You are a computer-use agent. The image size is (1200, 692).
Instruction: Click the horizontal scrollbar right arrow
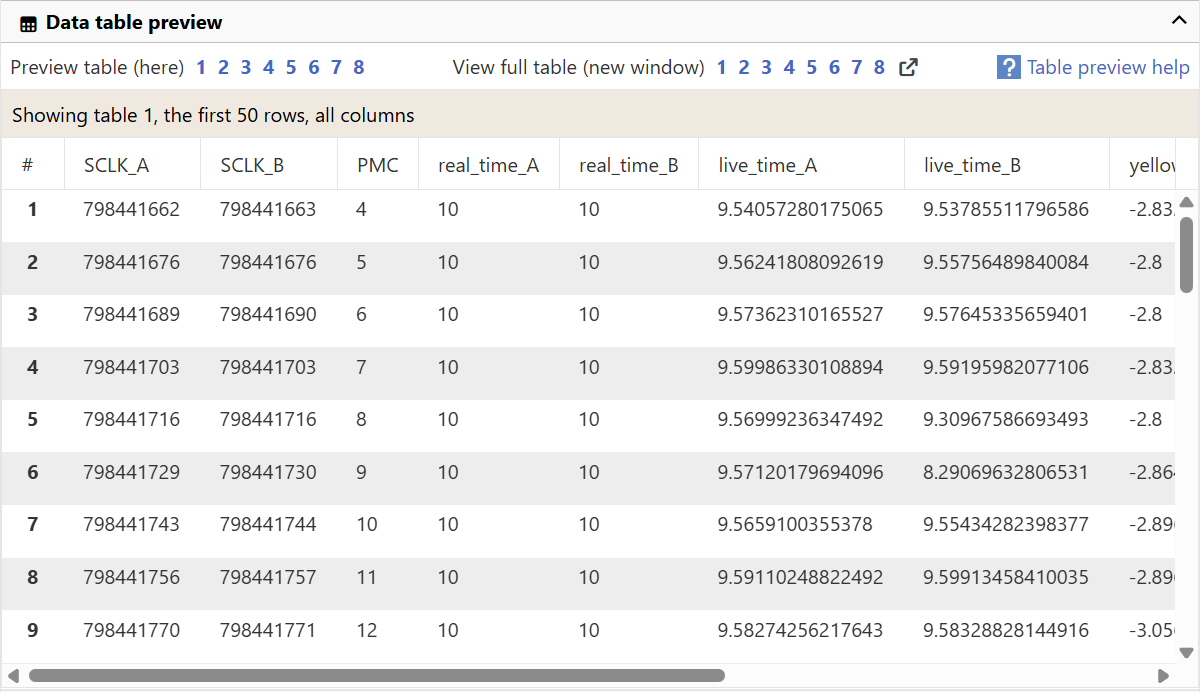pyautogui.click(x=1162, y=676)
